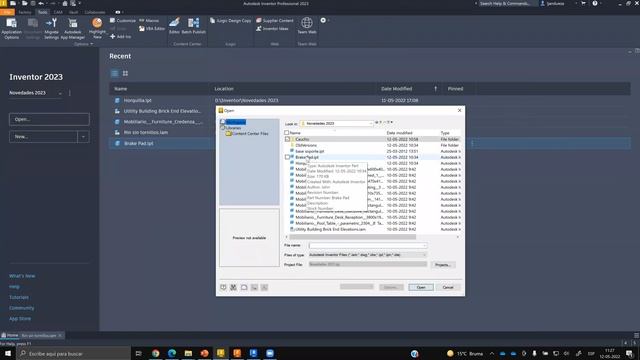
Task: Open the Customize command
Action: point(122,20)
